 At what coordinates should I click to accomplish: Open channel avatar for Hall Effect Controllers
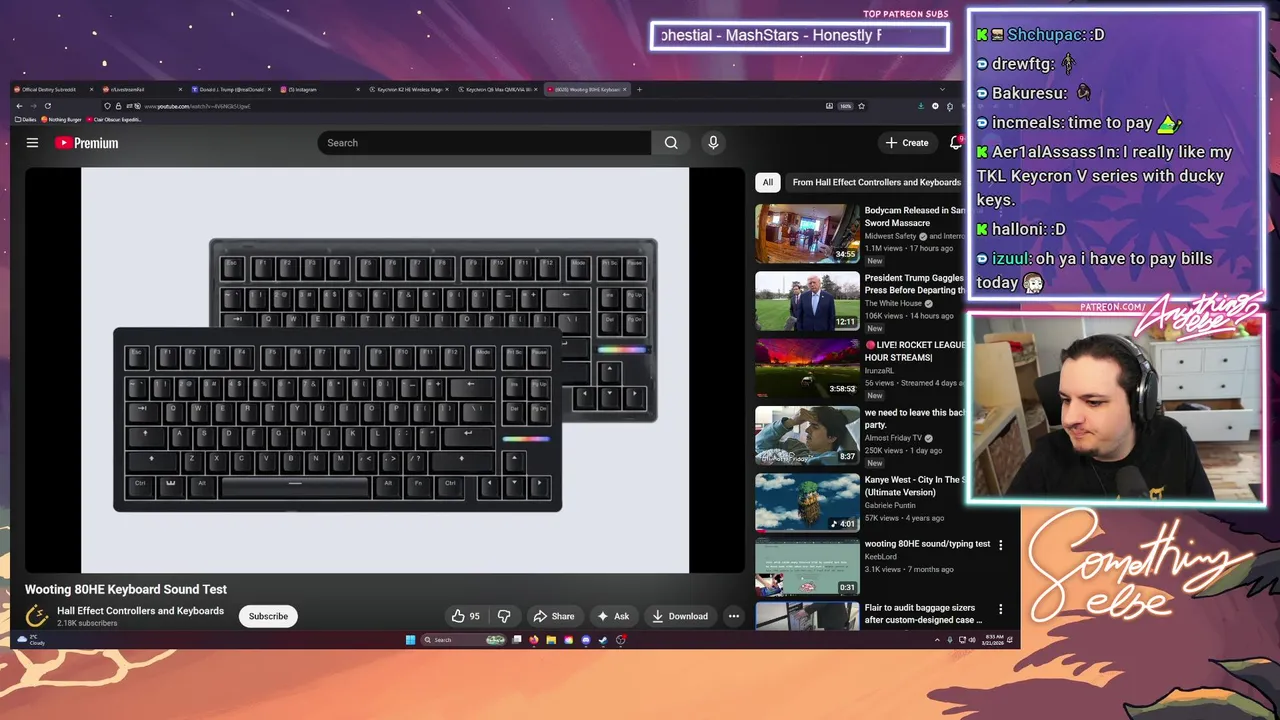(37, 616)
